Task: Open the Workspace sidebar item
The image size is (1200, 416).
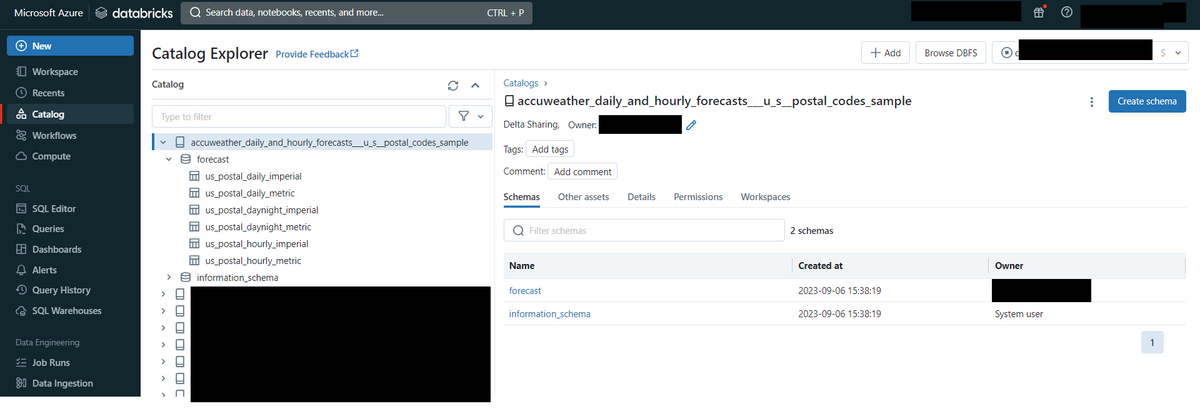Action: point(55,72)
